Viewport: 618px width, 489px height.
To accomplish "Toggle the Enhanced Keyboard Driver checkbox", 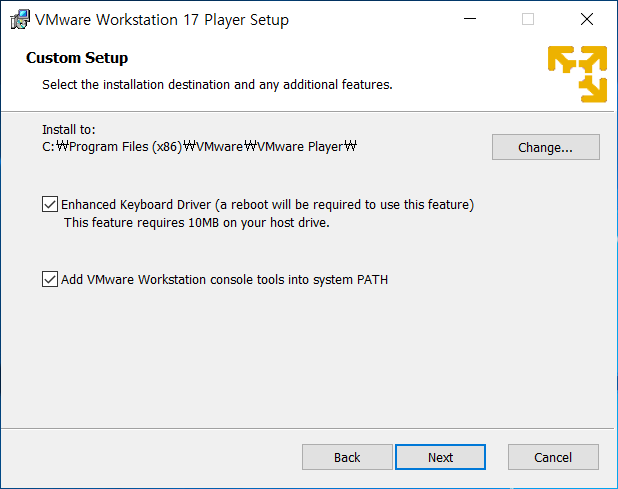I will (50, 205).
